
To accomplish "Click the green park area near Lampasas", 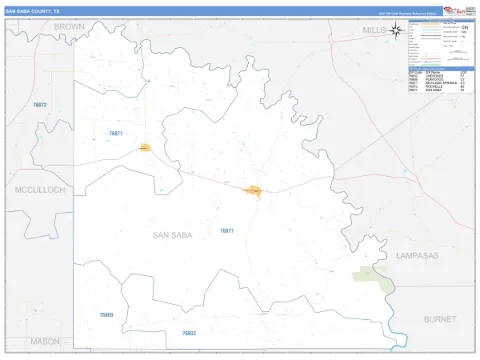I will pyautogui.click(x=373, y=278).
